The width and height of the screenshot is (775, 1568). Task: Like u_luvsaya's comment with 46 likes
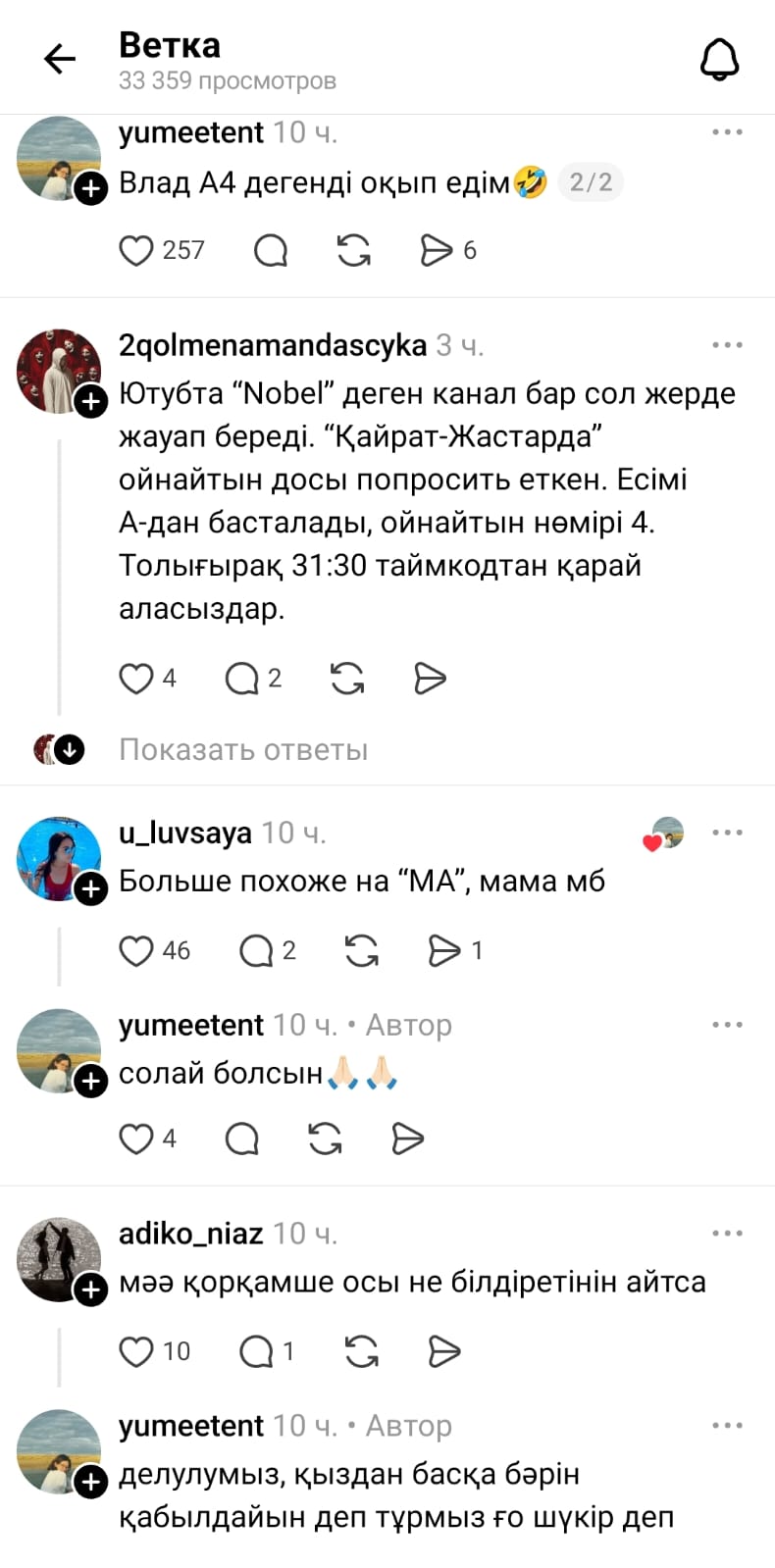click(x=136, y=951)
